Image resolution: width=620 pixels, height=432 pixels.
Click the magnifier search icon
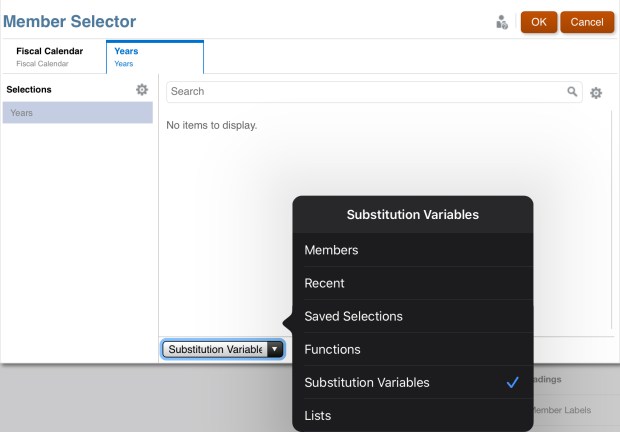click(x=573, y=91)
